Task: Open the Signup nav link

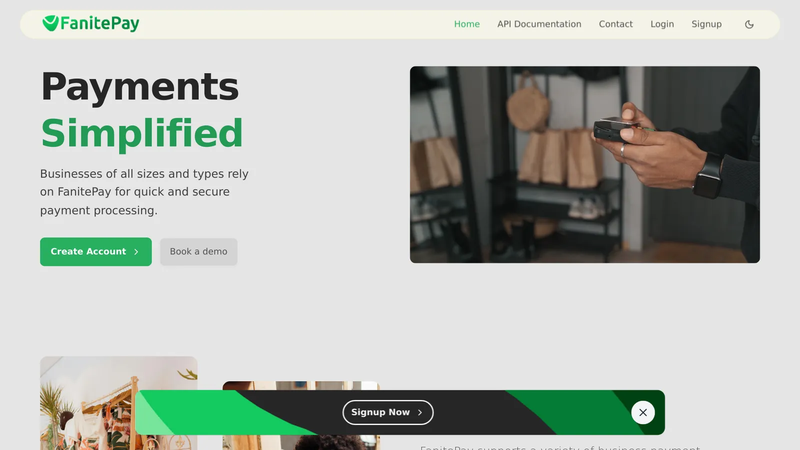Action: click(706, 24)
